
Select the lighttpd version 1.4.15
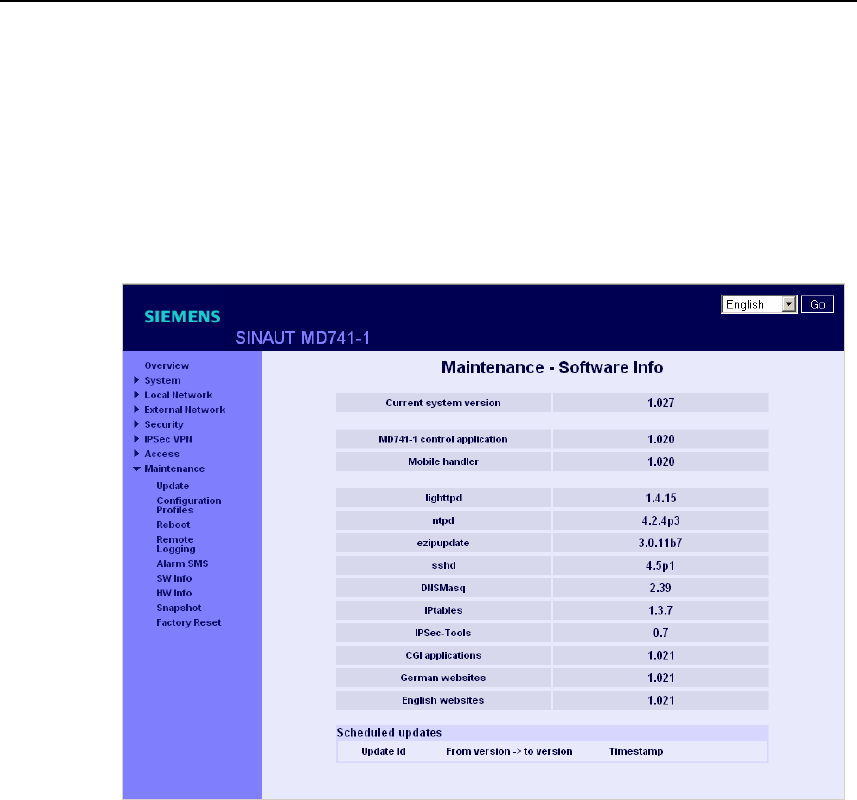pos(661,498)
